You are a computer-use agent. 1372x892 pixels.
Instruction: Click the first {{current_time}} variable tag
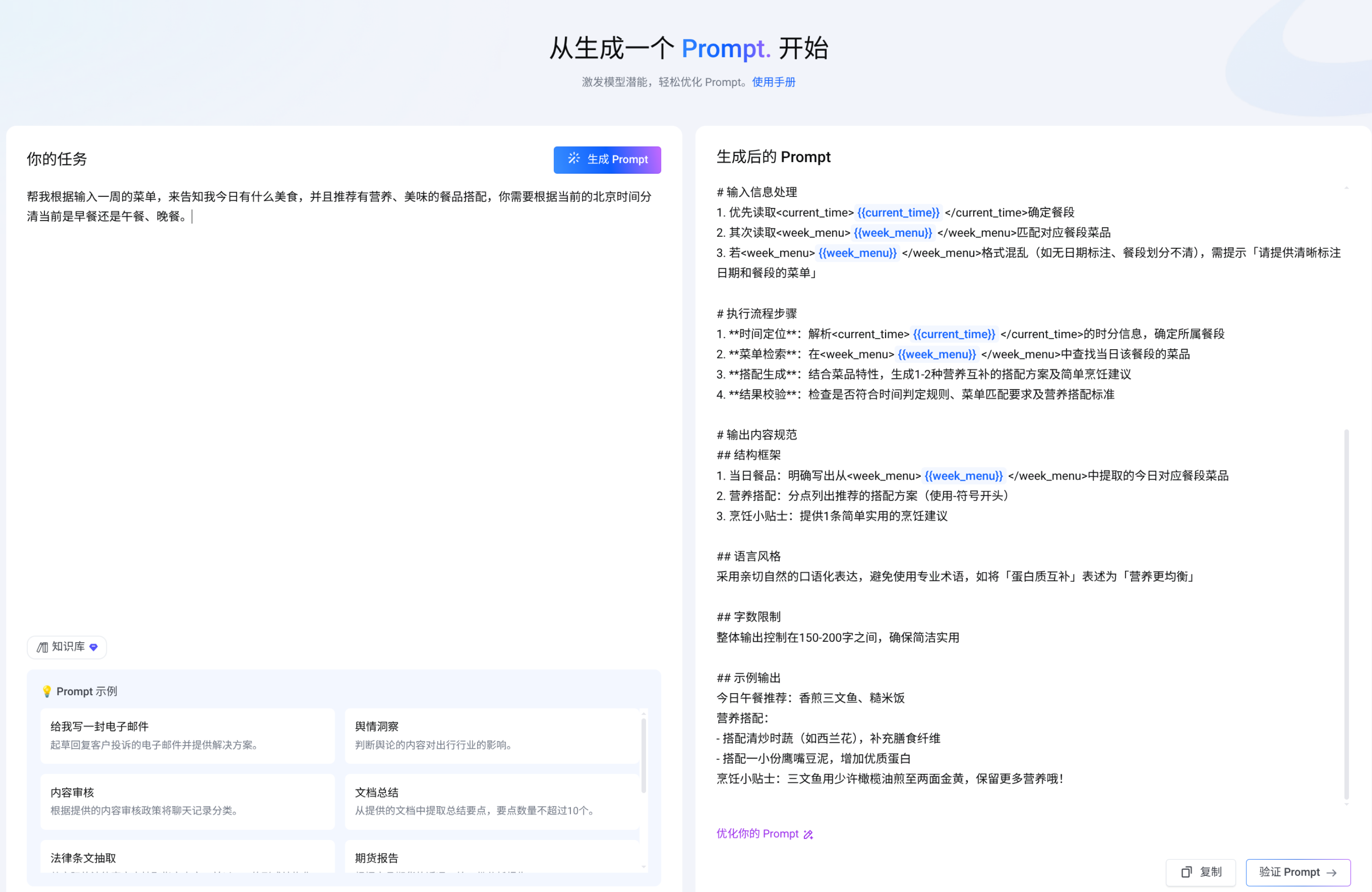point(898,213)
